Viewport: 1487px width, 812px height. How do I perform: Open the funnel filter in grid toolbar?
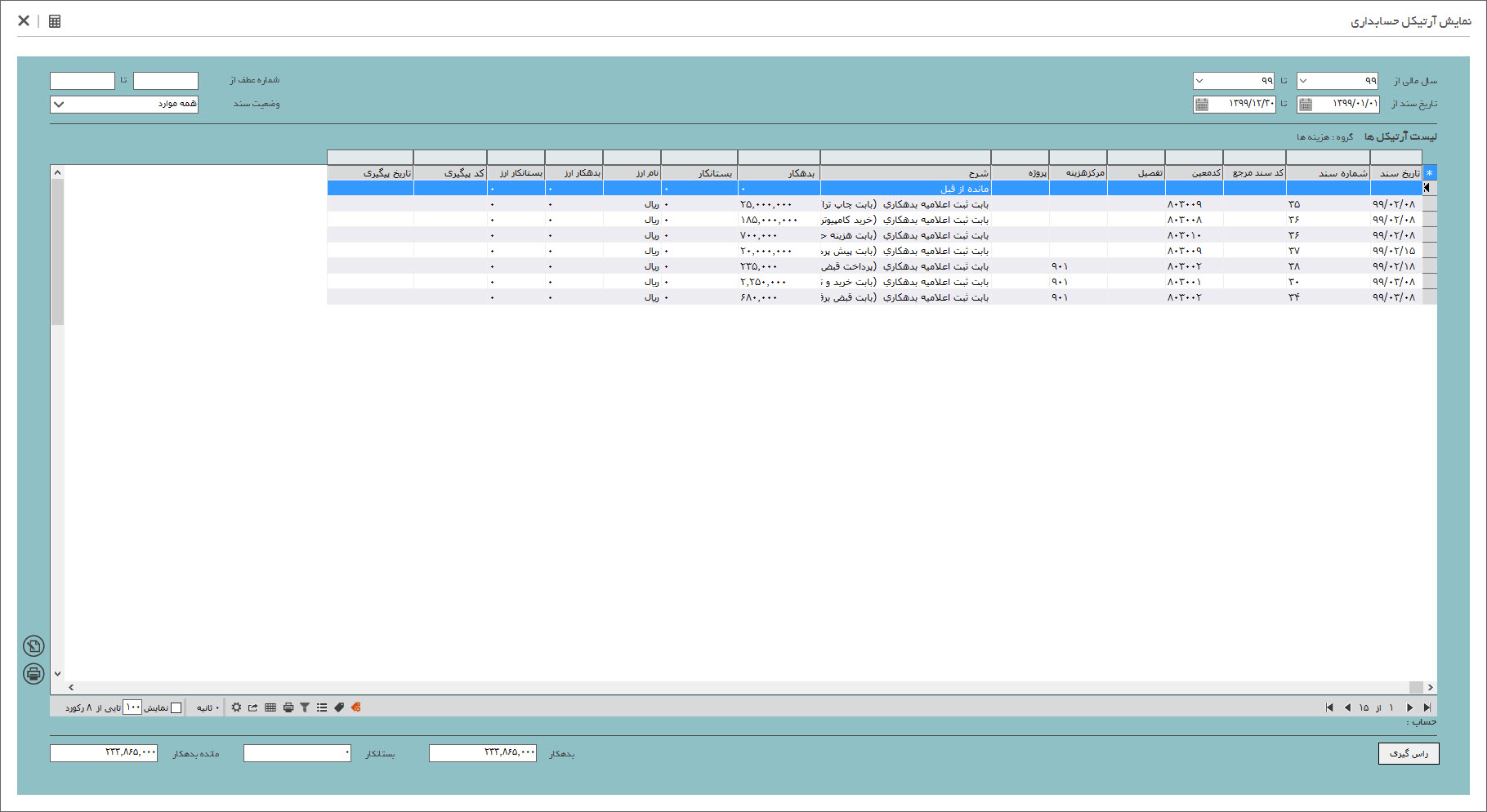click(305, 707)
